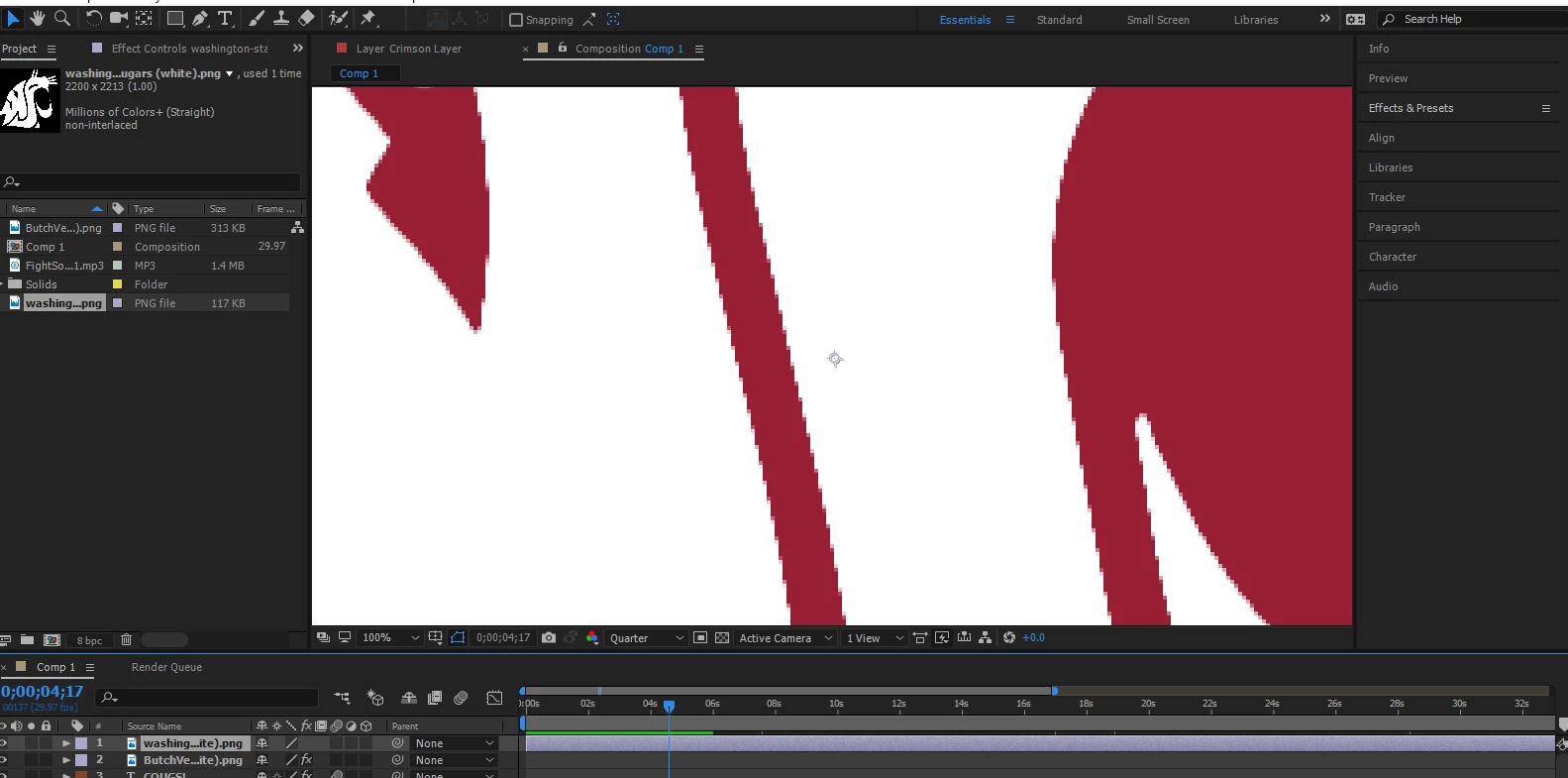Expand layer 1 washing...ite).png properties
1568x778 pixels.
click(66, 742)
